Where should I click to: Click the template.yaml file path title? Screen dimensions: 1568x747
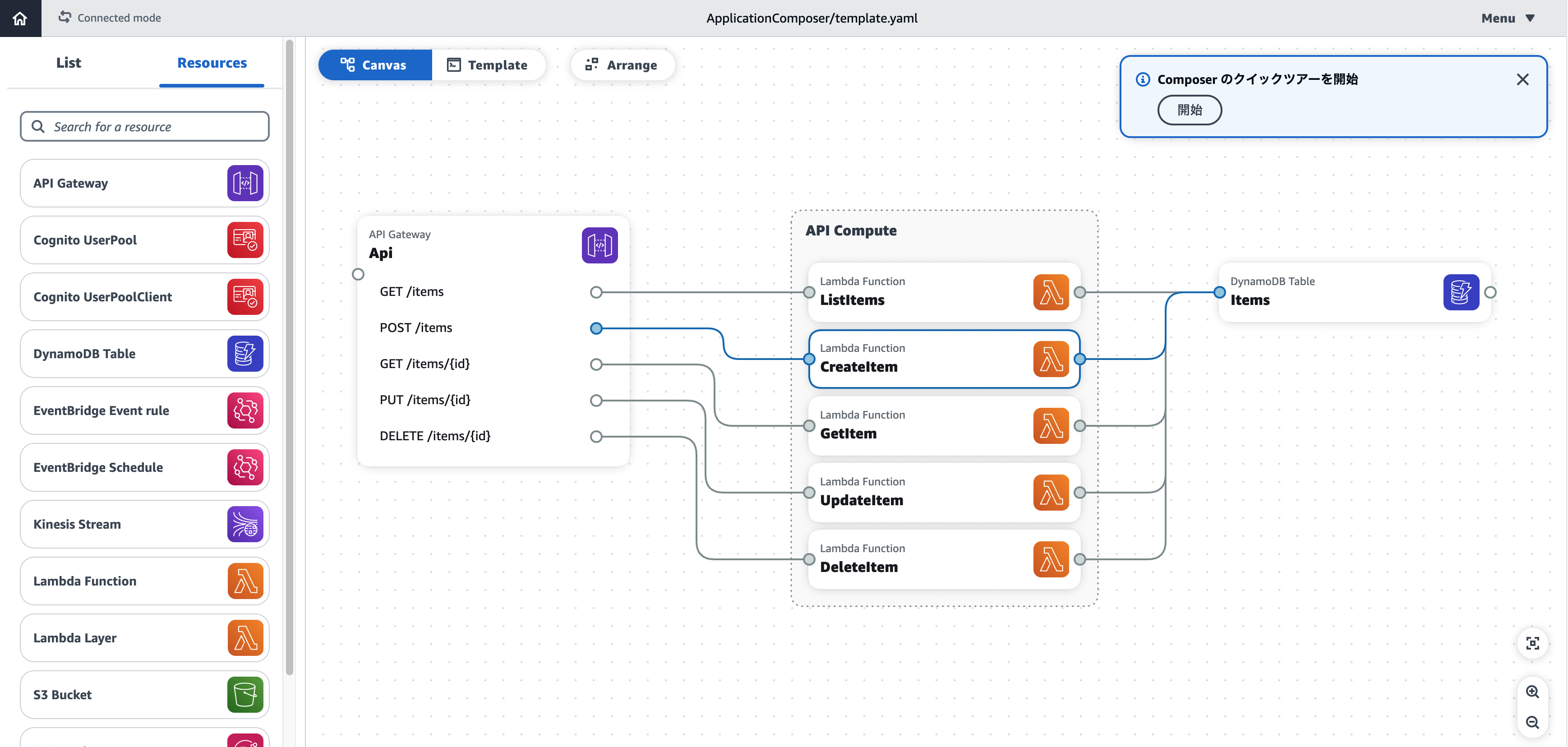click(x=812, y=18)
